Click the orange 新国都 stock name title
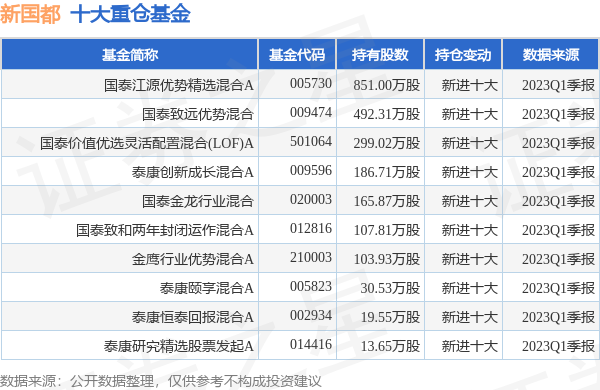Screen dimensions: 600x390 click(30, 15)
